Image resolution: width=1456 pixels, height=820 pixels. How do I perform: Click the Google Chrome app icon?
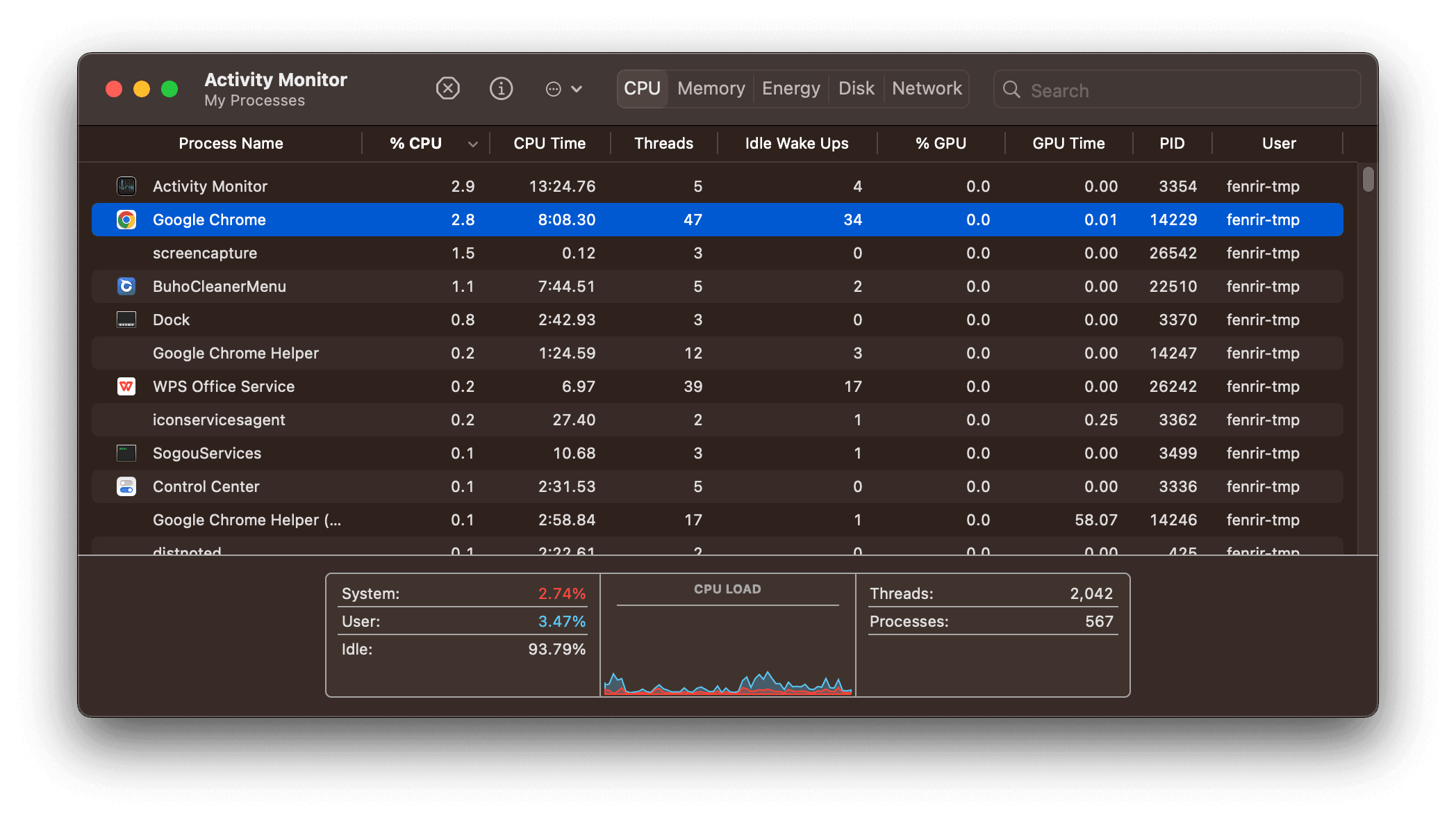coord(126,220)
